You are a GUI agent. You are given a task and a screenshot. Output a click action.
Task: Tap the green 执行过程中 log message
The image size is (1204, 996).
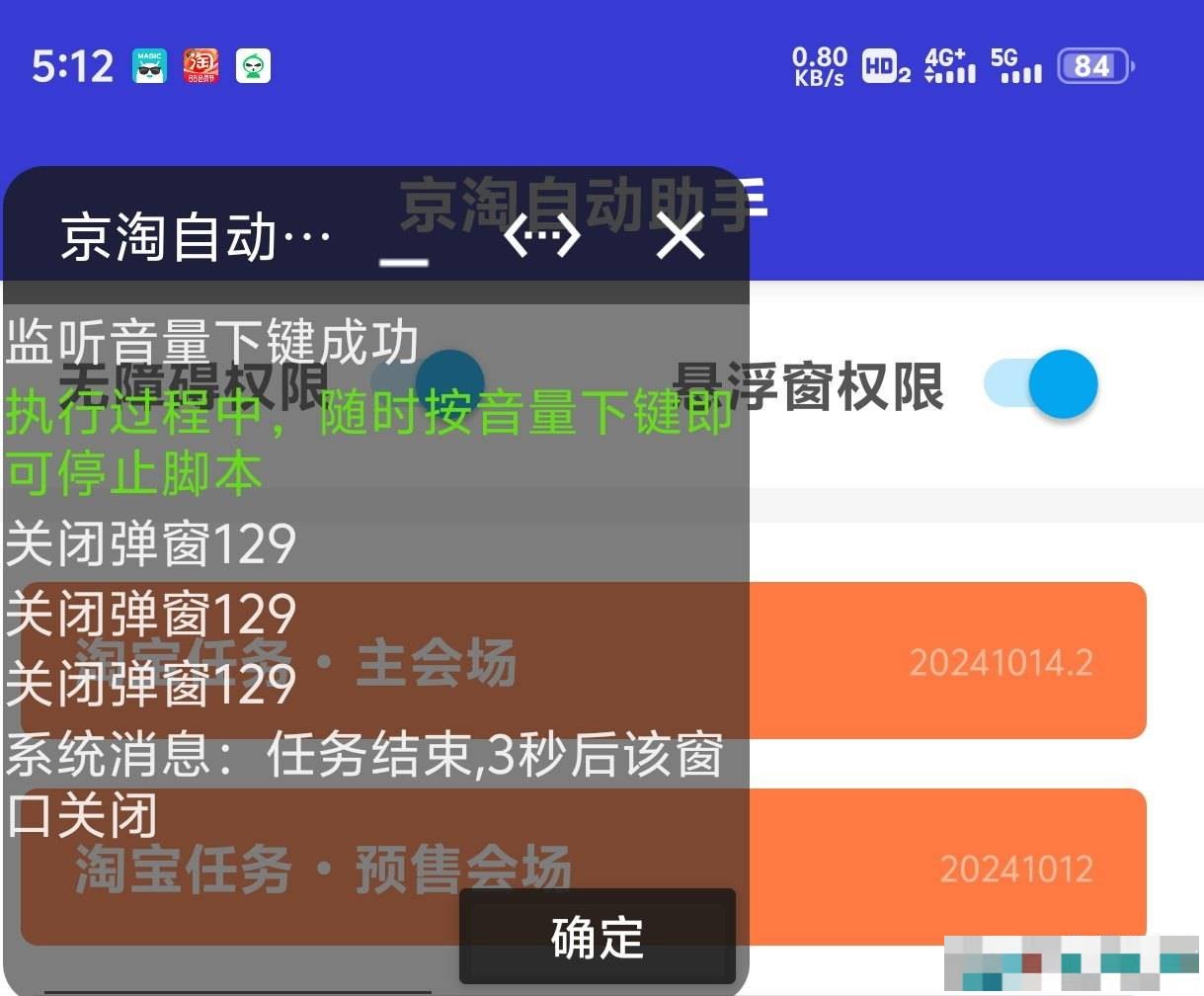coord(369,442)
